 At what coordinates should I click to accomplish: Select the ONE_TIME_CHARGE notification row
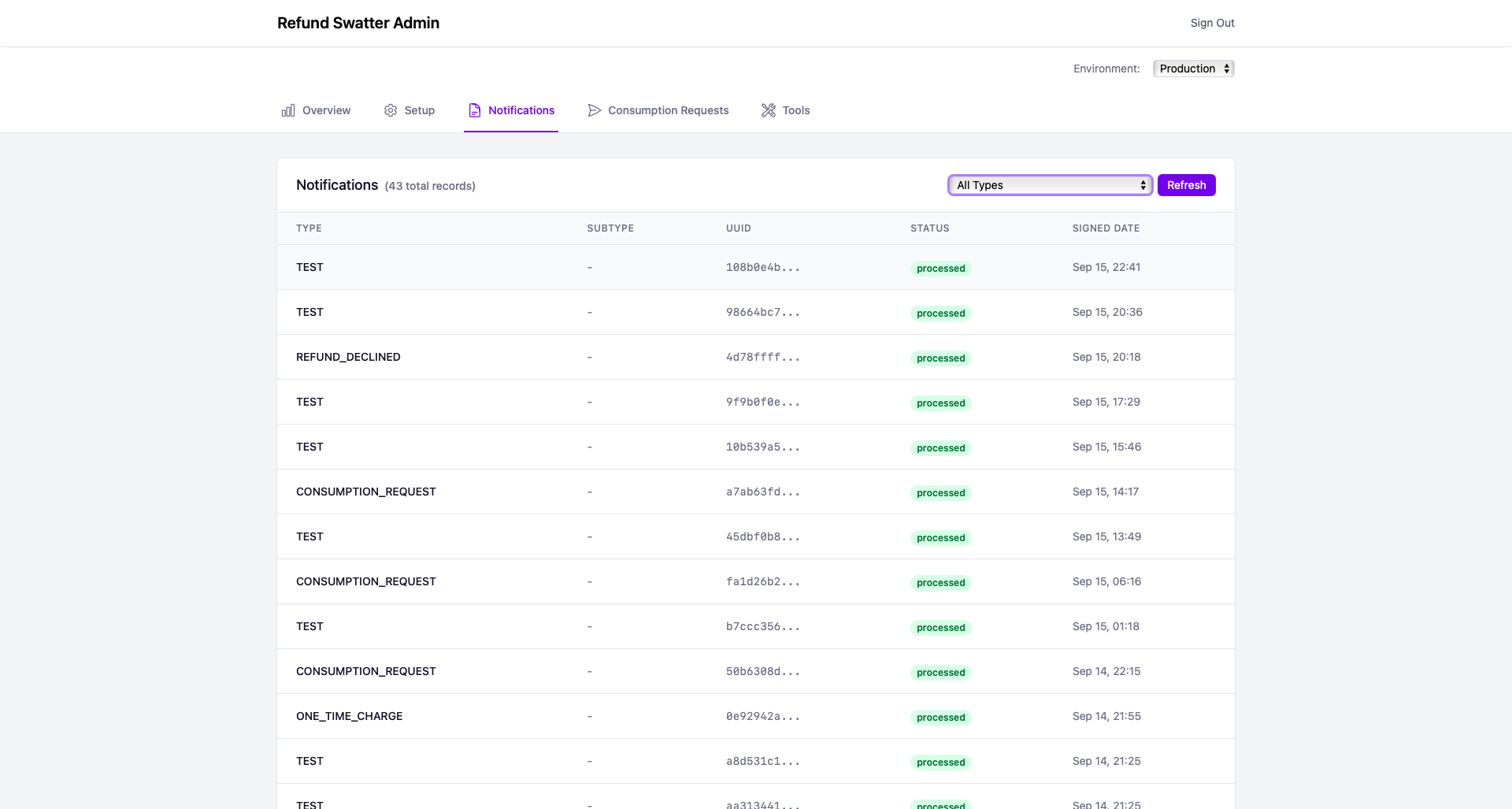[x=756, y=716]
